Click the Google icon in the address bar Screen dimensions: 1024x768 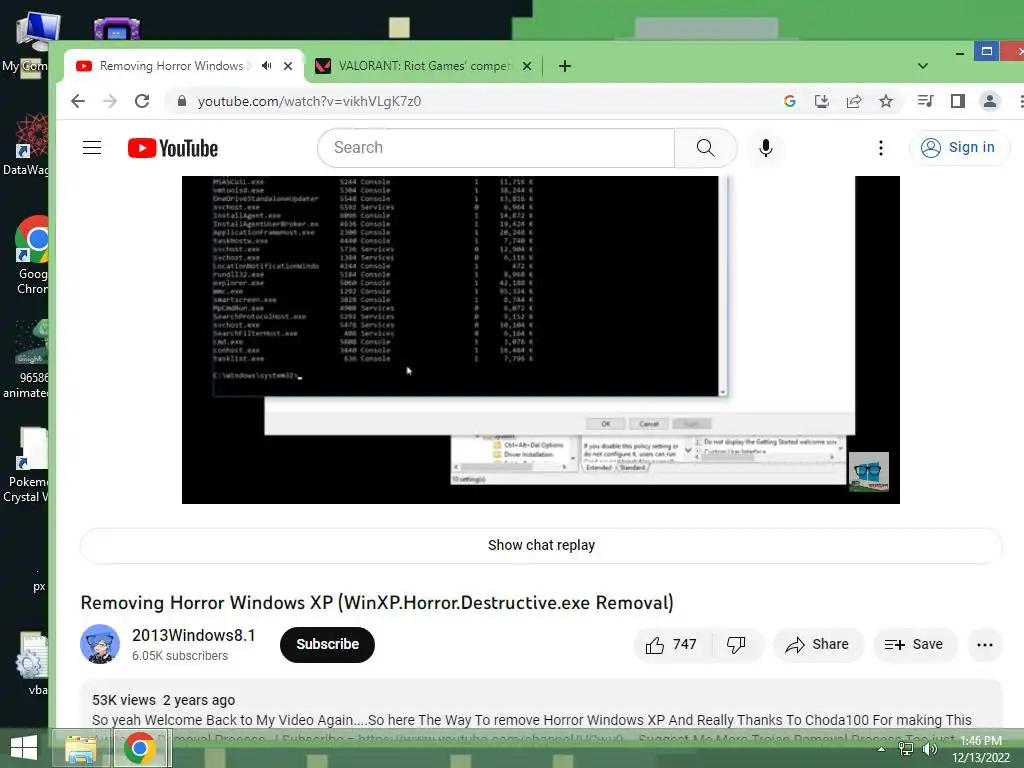pos(790,101)
